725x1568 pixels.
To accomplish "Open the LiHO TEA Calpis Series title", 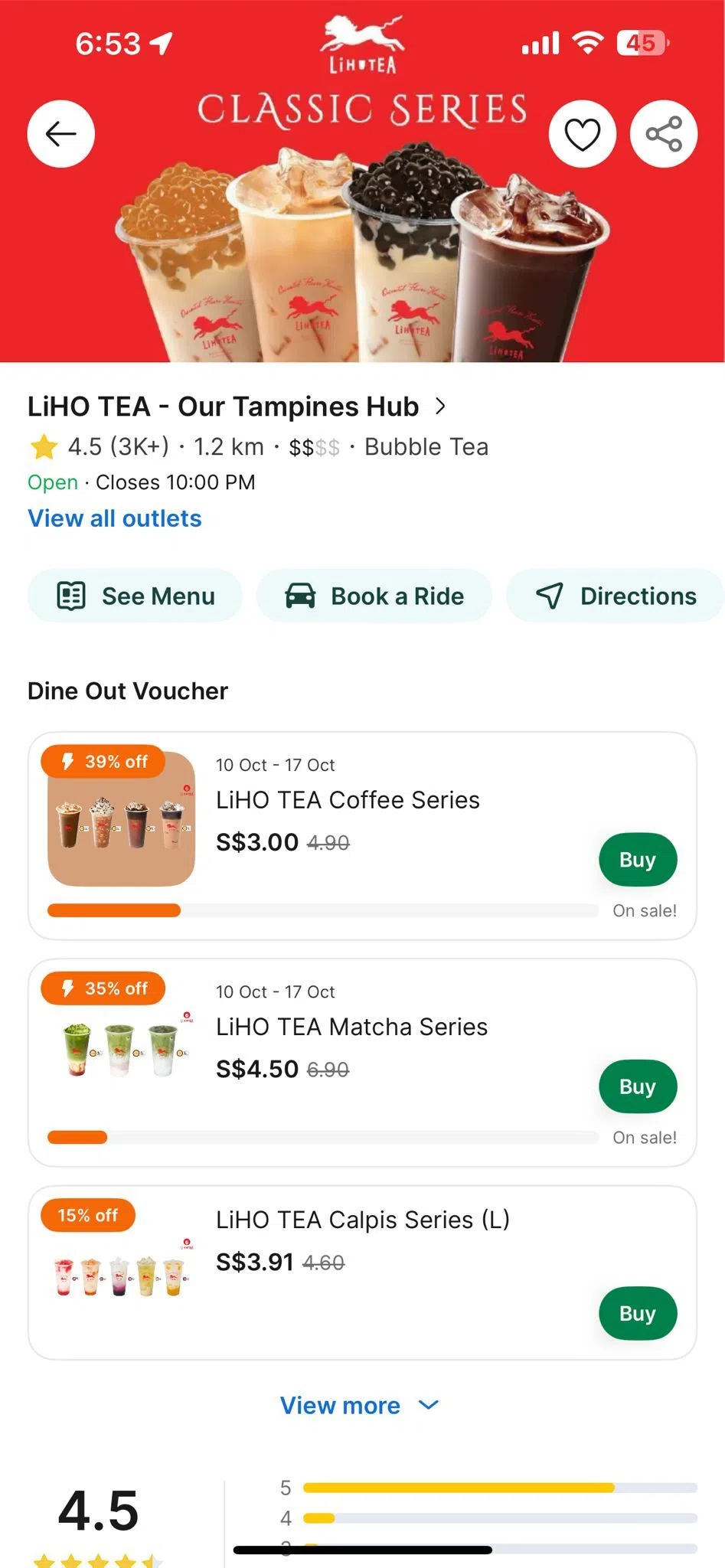I will tap(362, 1220).
